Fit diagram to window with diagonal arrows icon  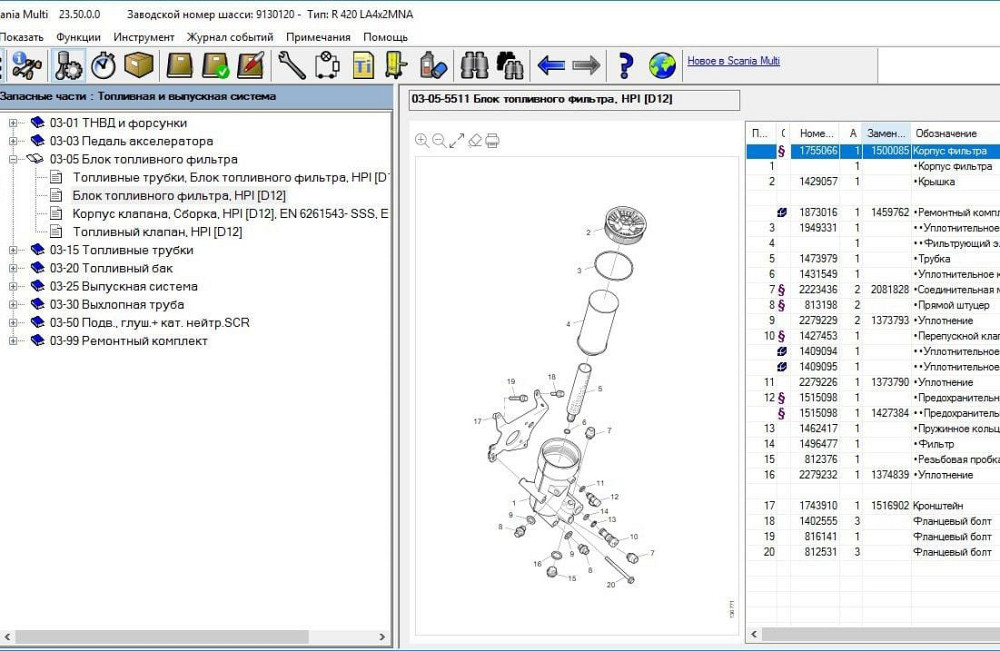[457, 141]
